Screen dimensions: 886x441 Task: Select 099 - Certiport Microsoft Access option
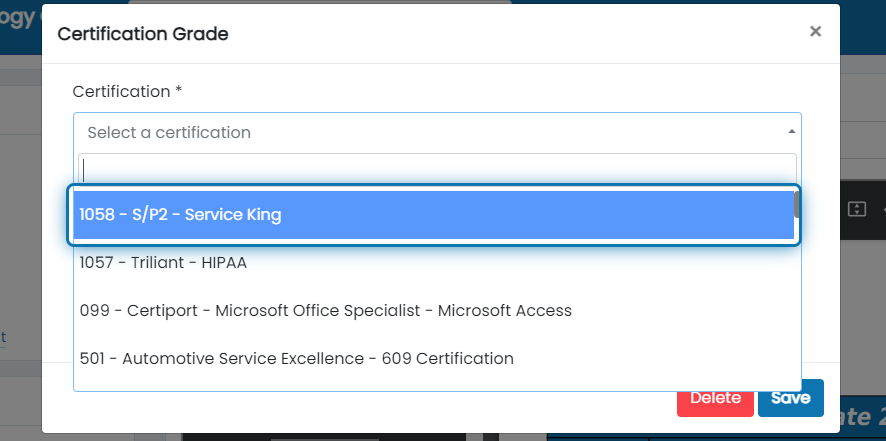point(433,311)
